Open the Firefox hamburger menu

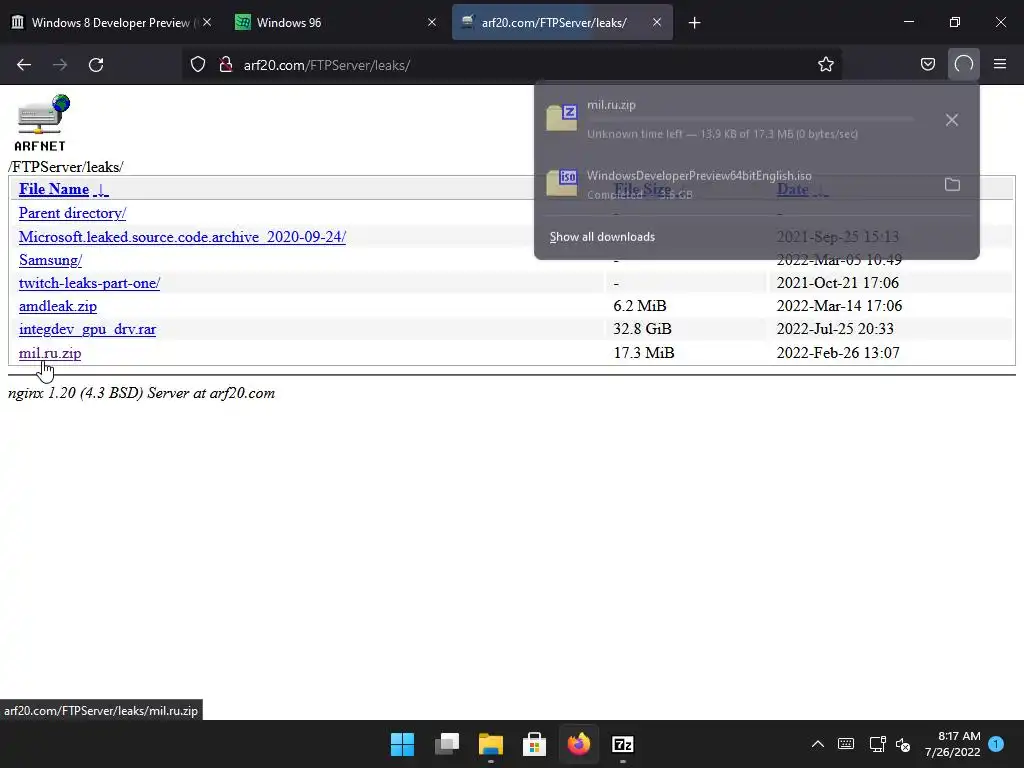point(1000,65)
